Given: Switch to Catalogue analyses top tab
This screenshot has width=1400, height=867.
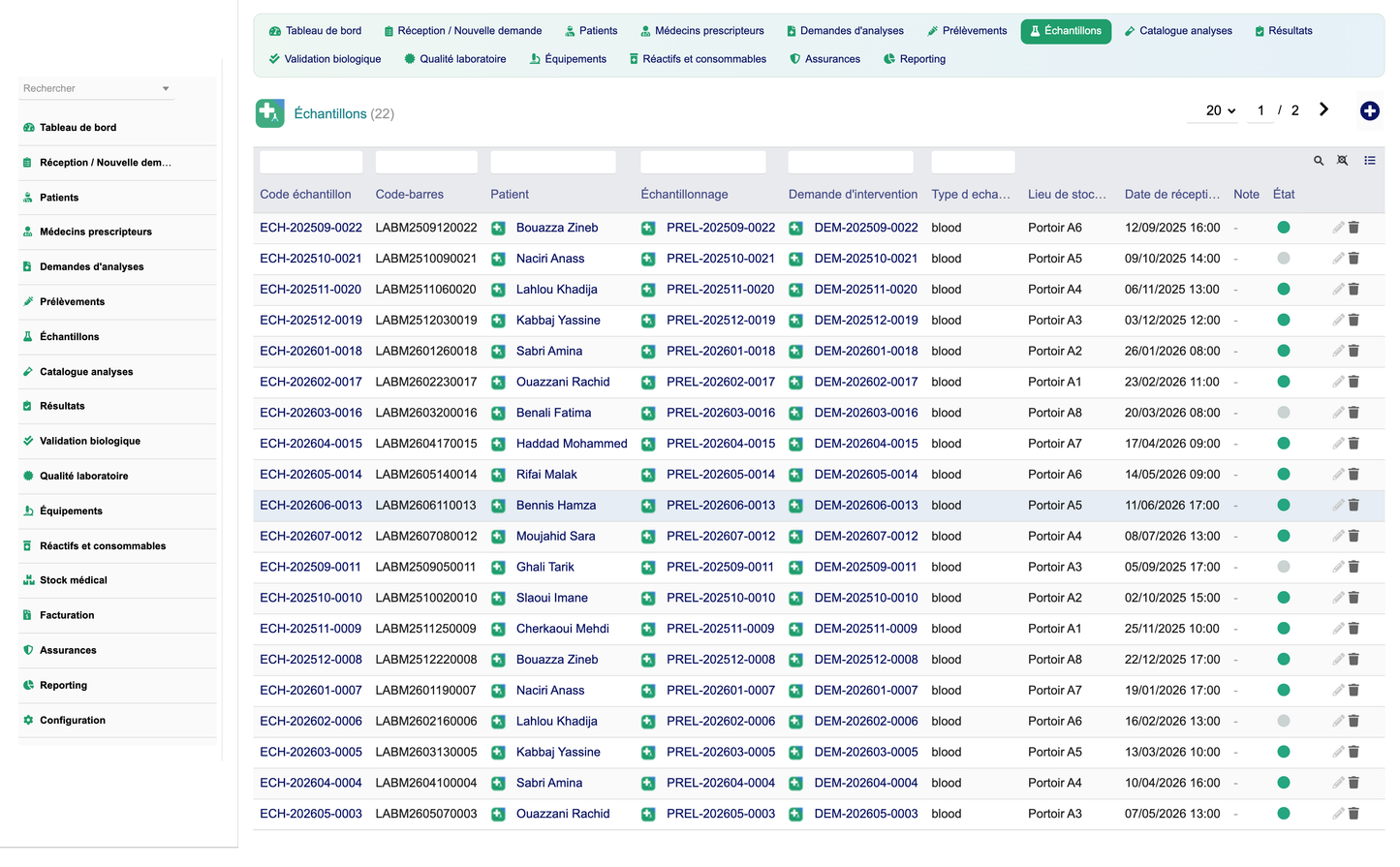Looking at the screenshot, I should click(x=1178, y=31).
